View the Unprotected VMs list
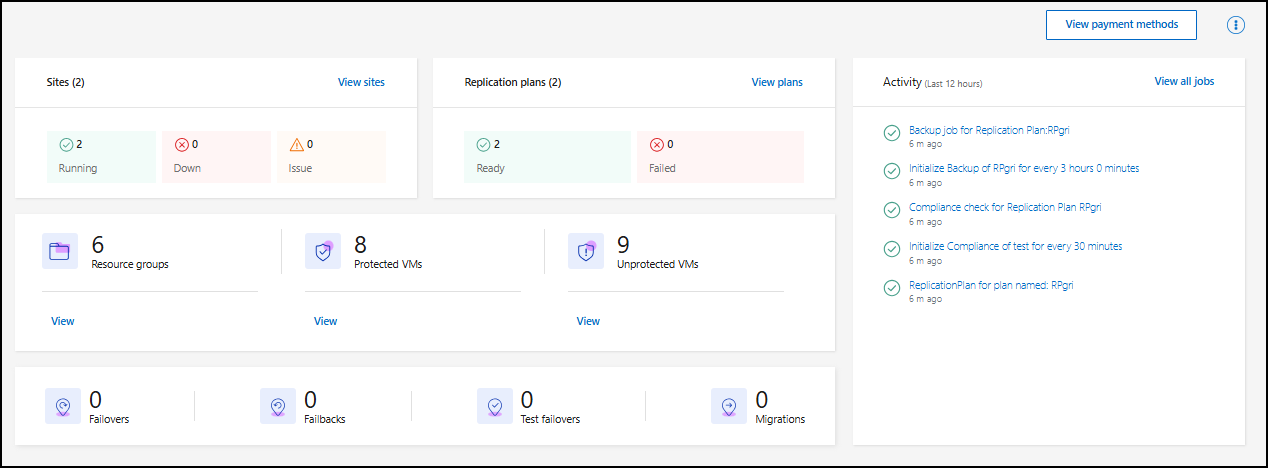1268x468 pixels. [589, 321]
